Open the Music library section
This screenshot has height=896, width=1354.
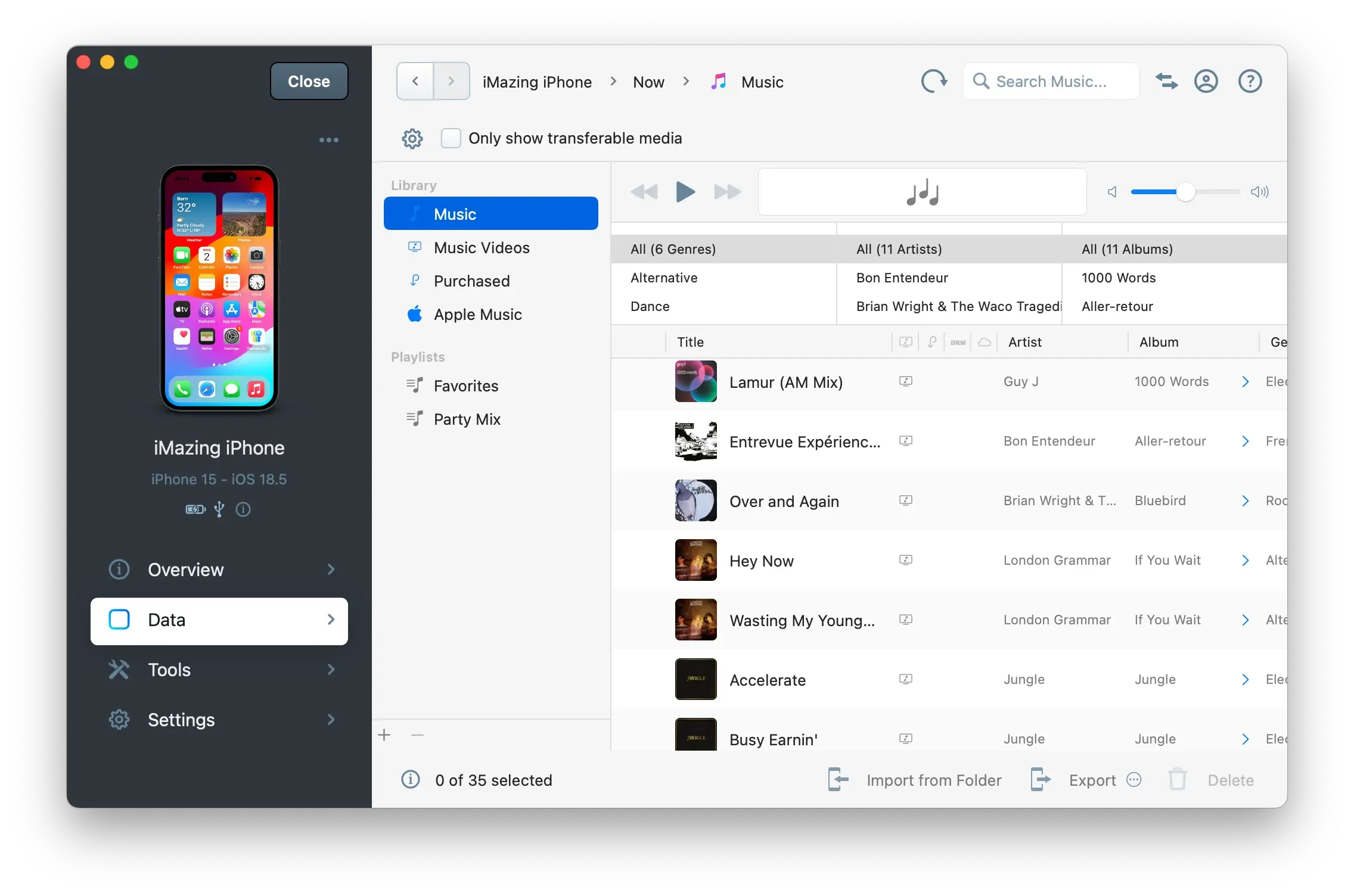[x=455, y=213]
